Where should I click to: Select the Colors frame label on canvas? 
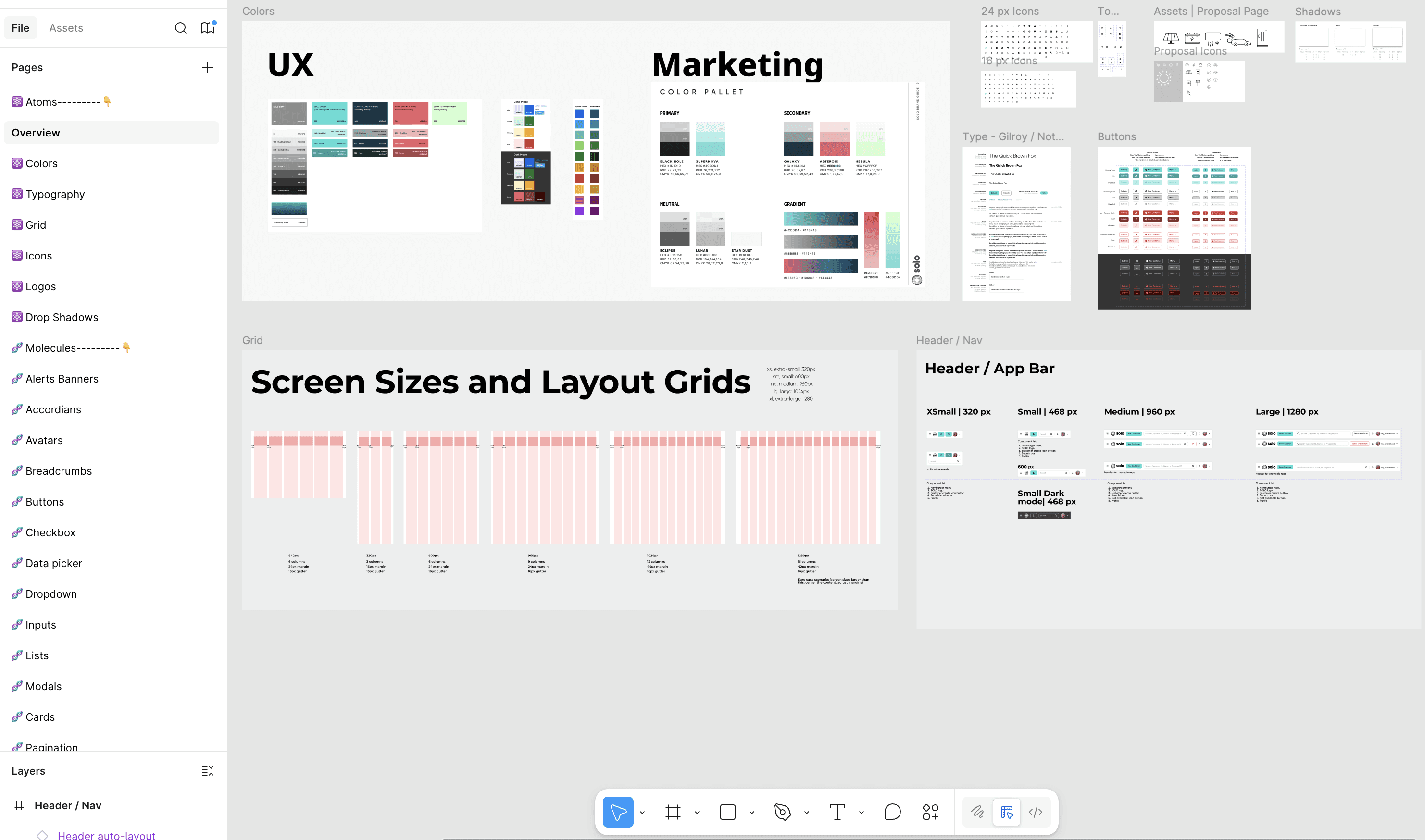click(258, 12)
